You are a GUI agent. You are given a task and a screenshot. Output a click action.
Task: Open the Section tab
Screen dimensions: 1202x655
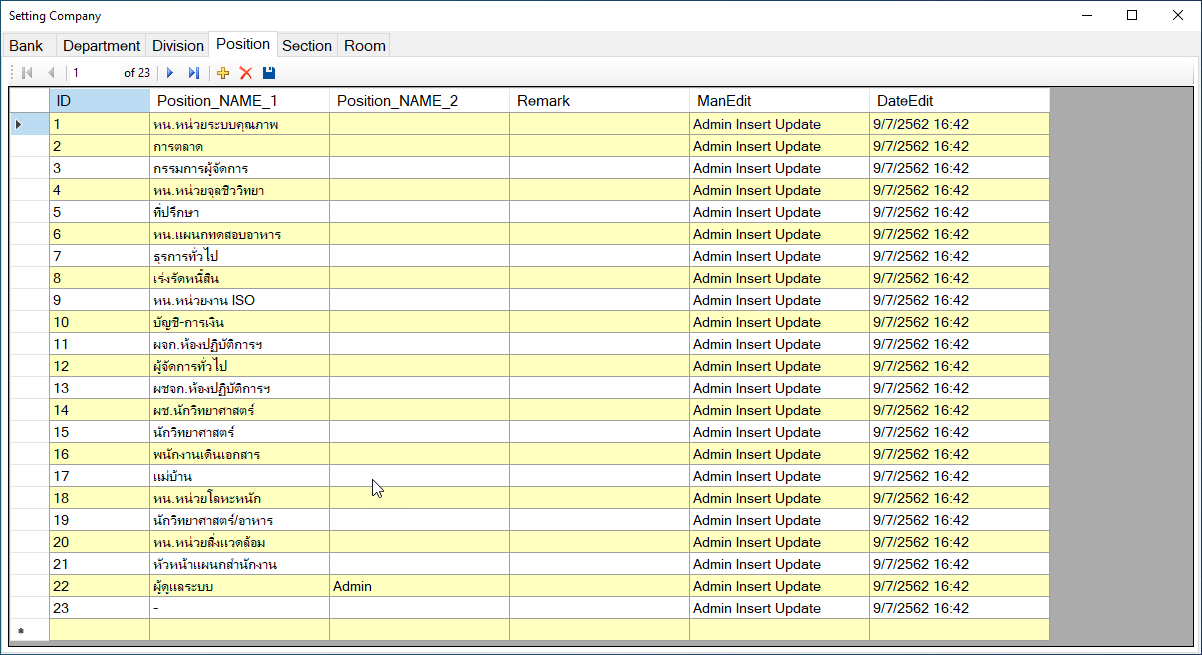pos(306,46)
